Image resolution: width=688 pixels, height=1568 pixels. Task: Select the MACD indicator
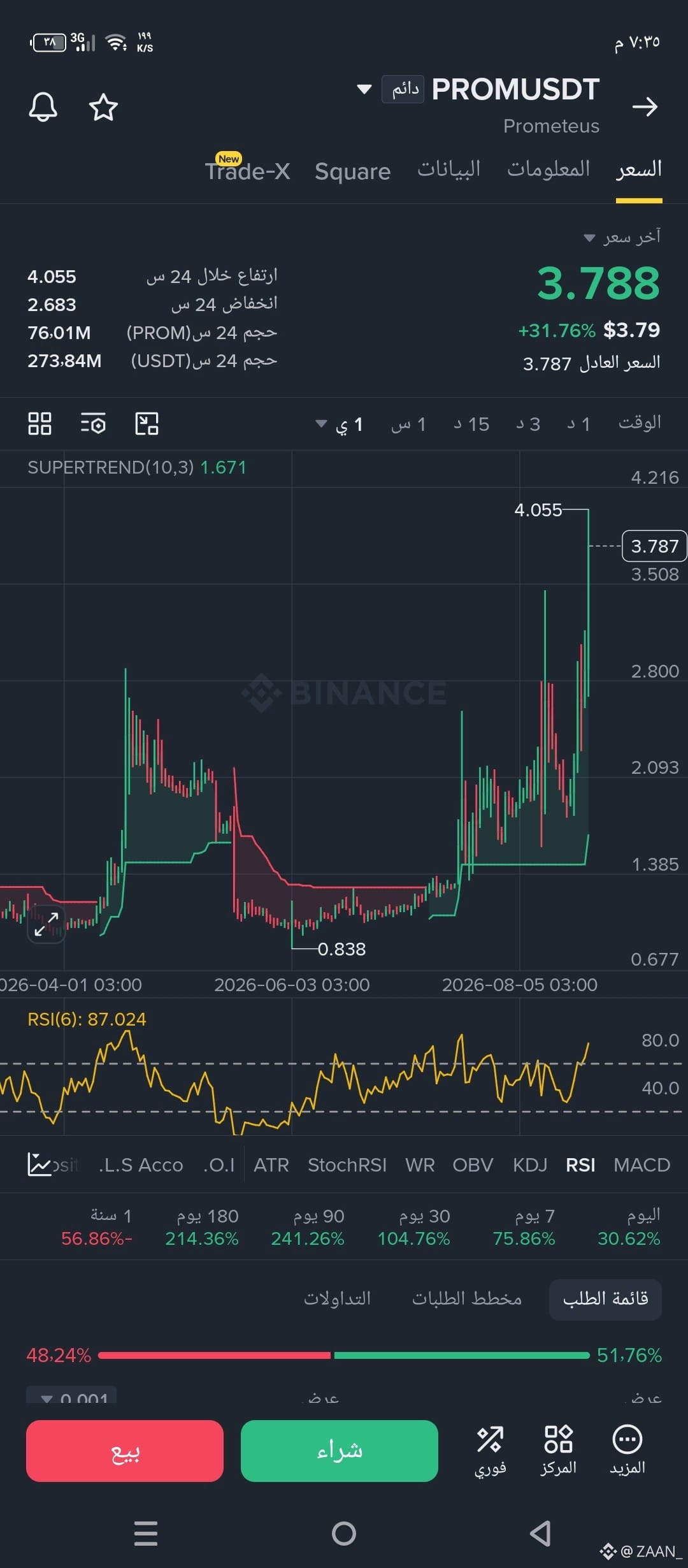[x=641, y=1165]
